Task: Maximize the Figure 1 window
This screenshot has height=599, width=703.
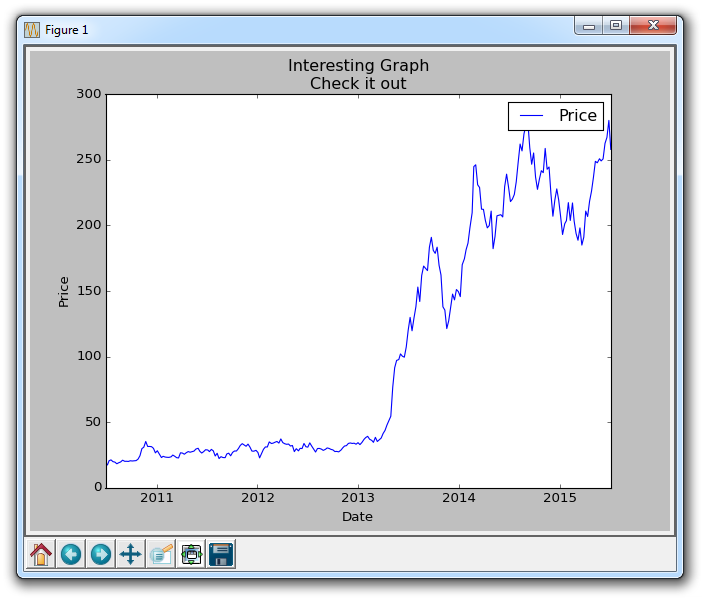Action: tap(616, 26)
